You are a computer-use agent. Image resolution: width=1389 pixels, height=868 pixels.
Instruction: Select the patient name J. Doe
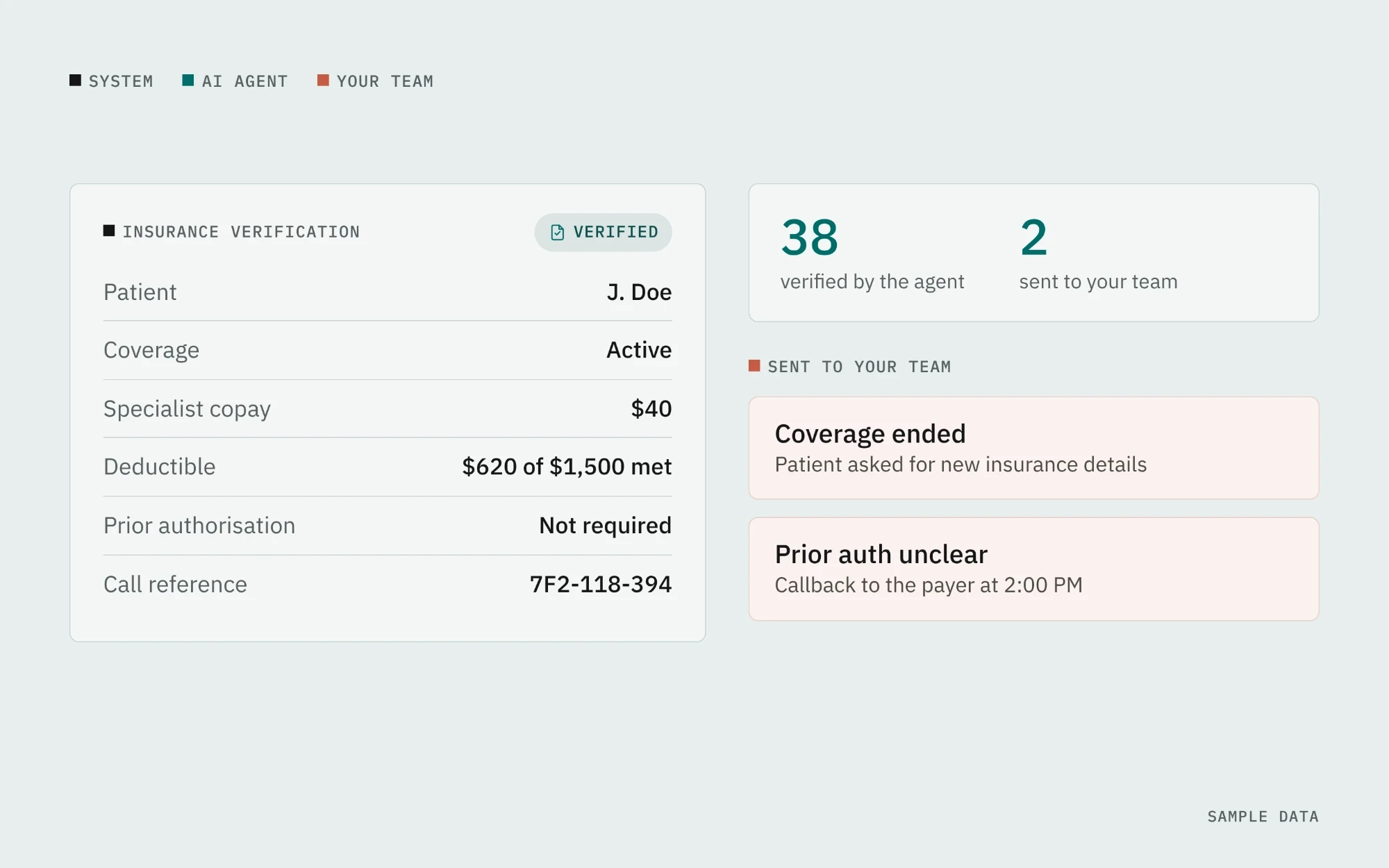coord(639,292)
